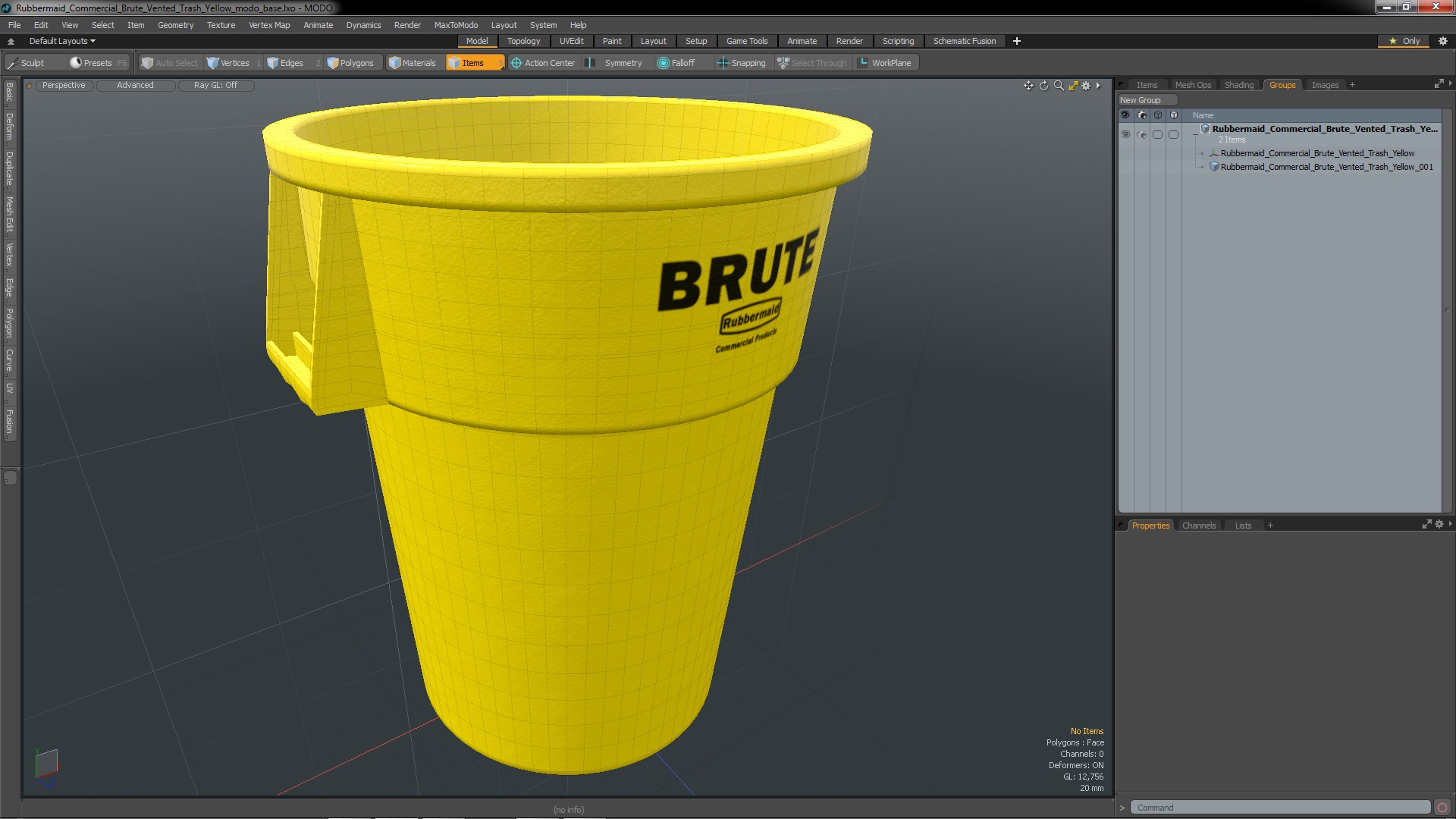Maximize the 3D viewport

point(1073,86)
